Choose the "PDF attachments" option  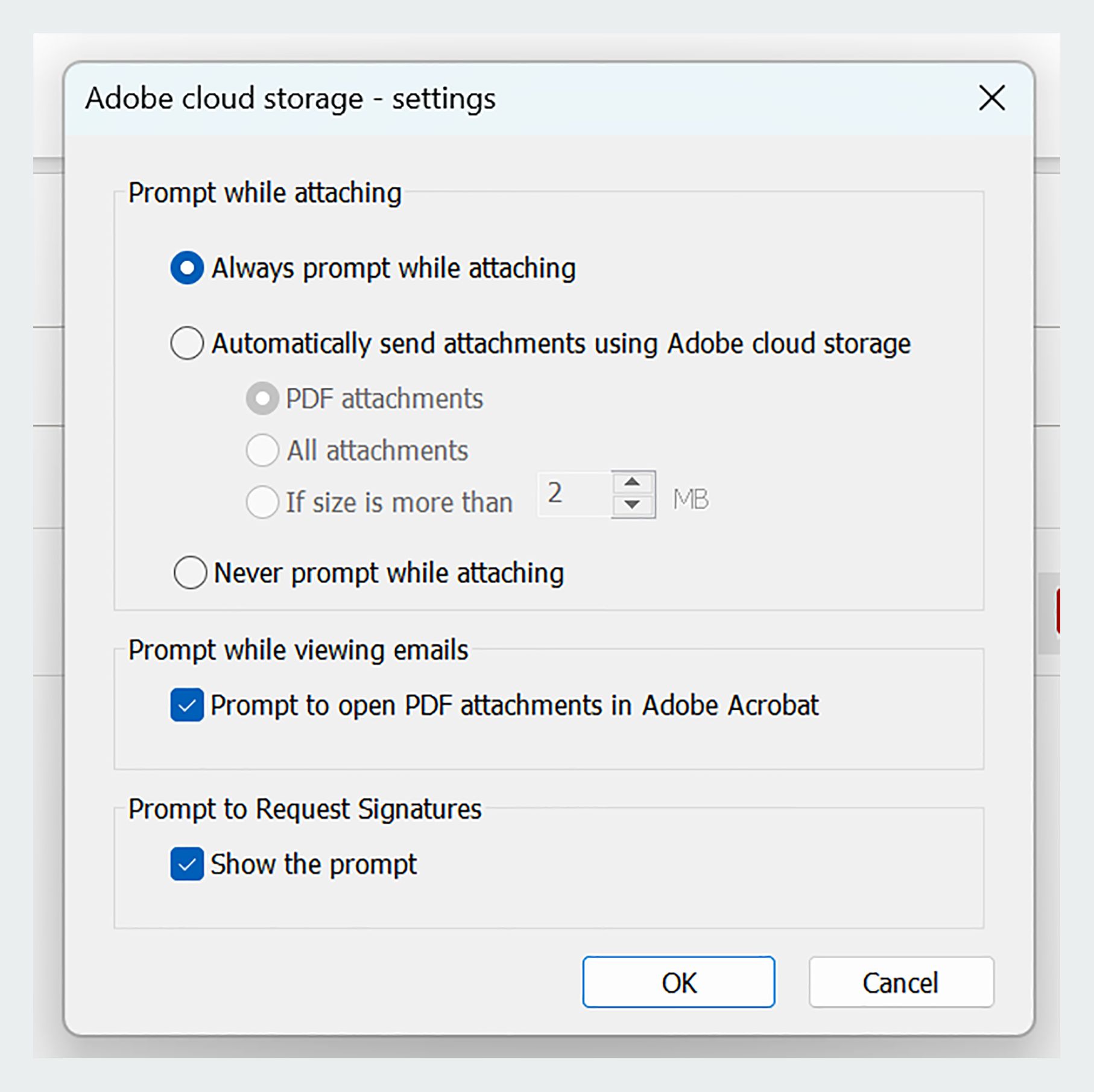click(x=262, y=397)
